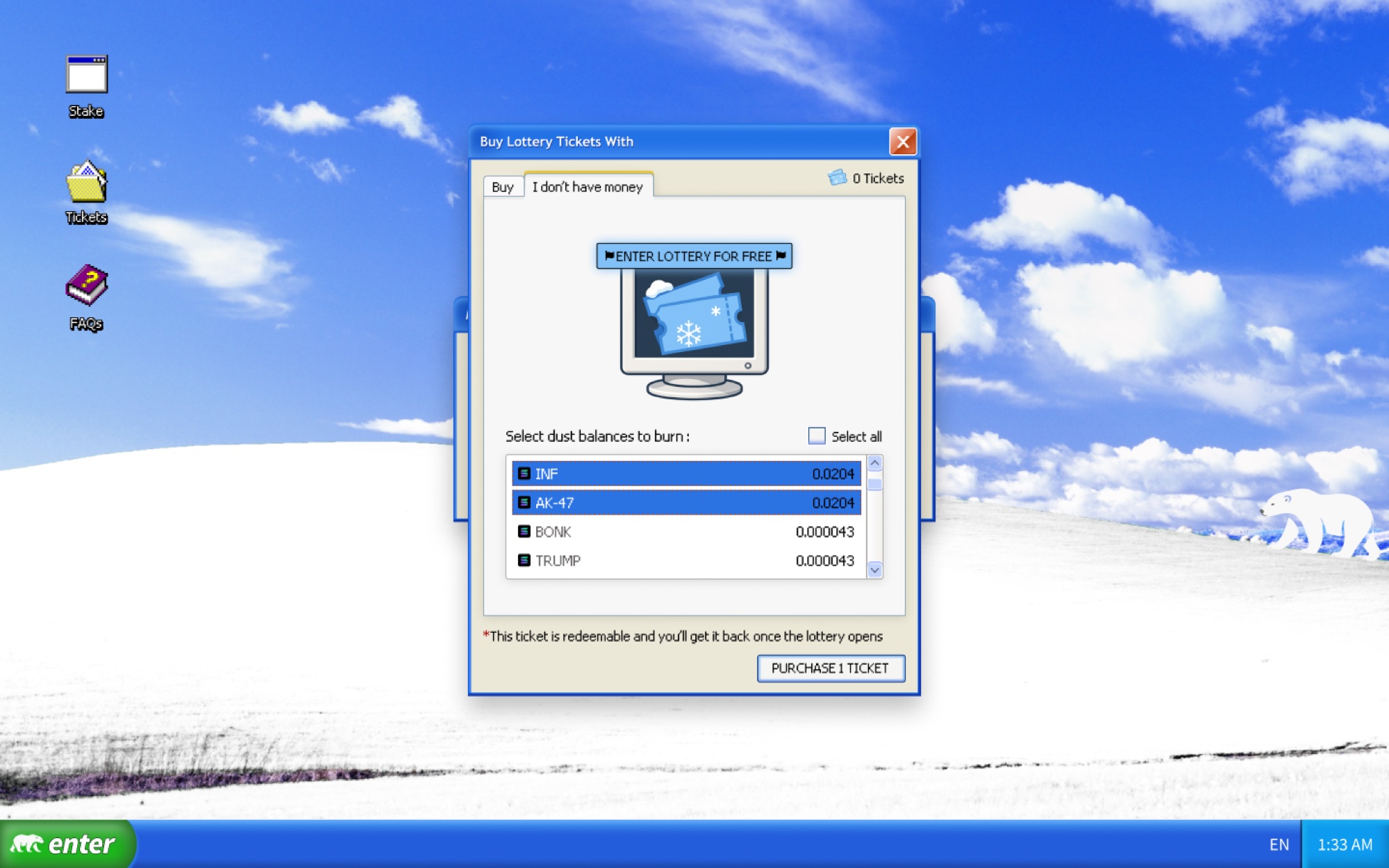Click the 1:33 AM taskbar clock
Viewport: 1389px width, 868px height.
(x=1345, y=844)
